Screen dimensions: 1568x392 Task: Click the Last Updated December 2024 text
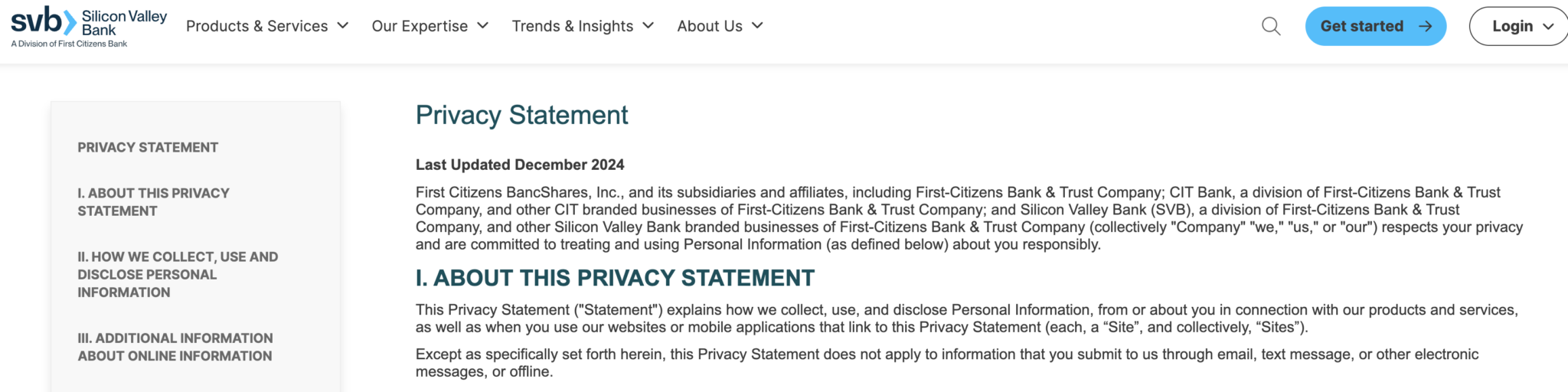pyautogui.click(x=520, y=165)
